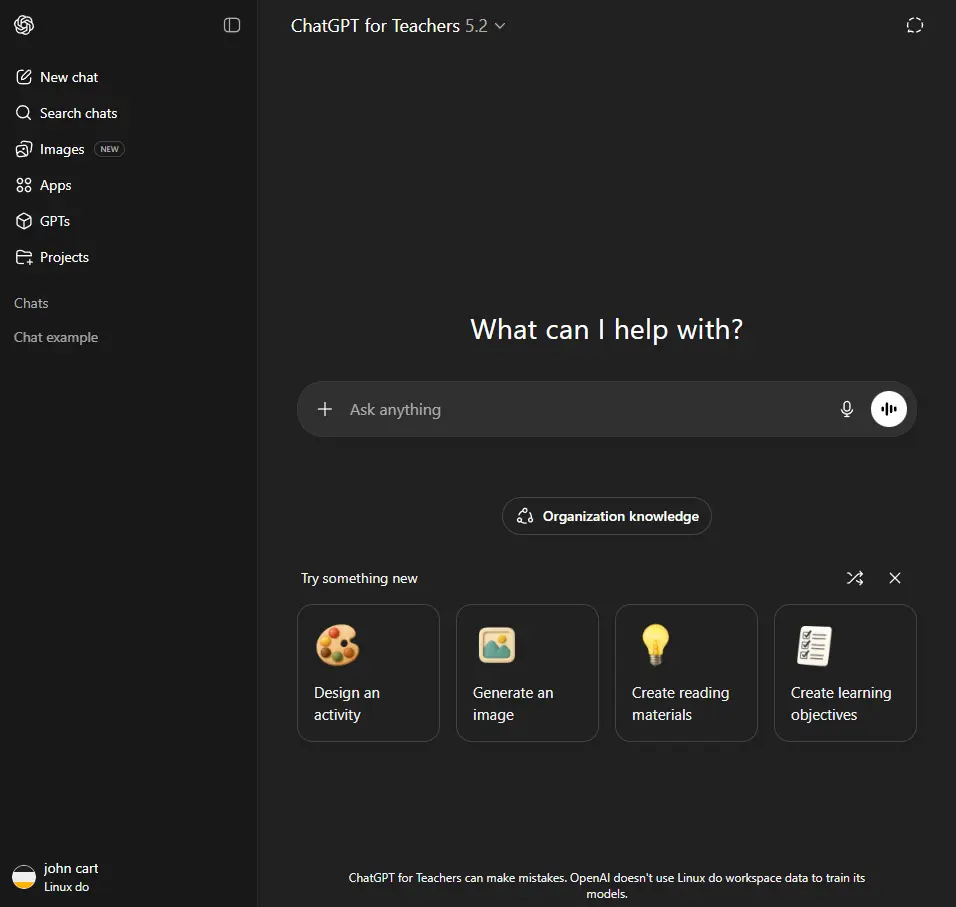Viewport: 956px width, 907px height.
Task: Click the dashed-circle temporary chat icon
Action: (x=915, y=25)
